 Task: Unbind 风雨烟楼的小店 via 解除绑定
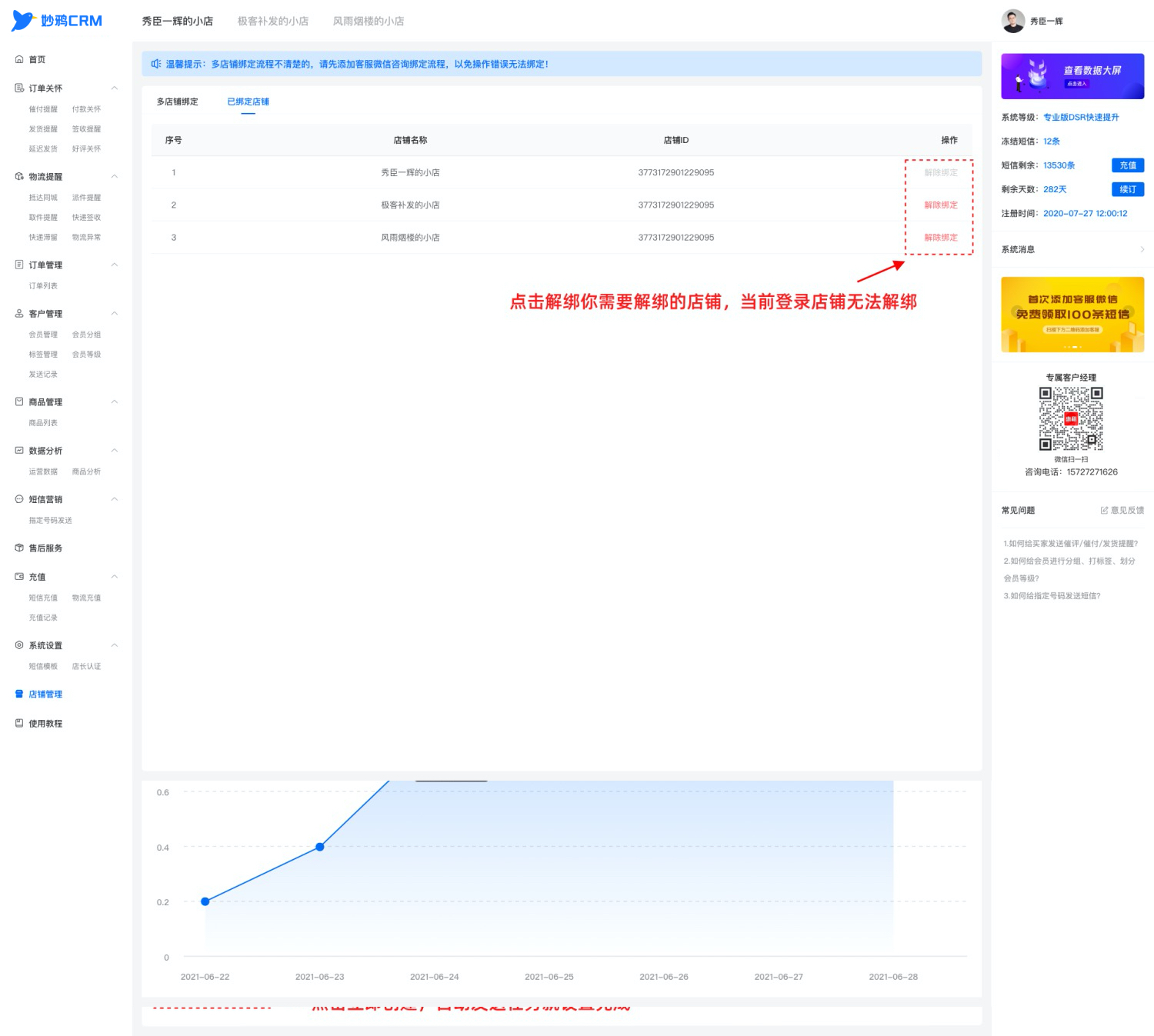pyautogui.click(x=940, y=238)
